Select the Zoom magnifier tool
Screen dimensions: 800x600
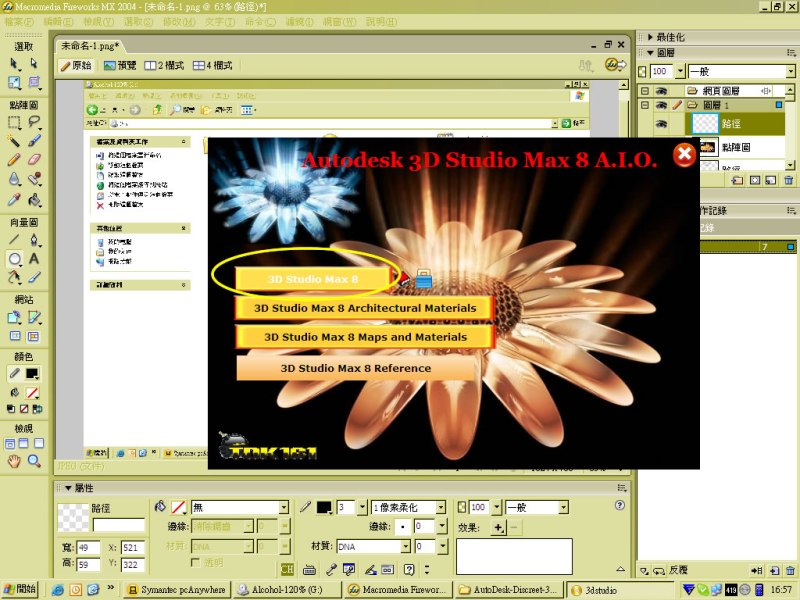[x=34, y=462]
